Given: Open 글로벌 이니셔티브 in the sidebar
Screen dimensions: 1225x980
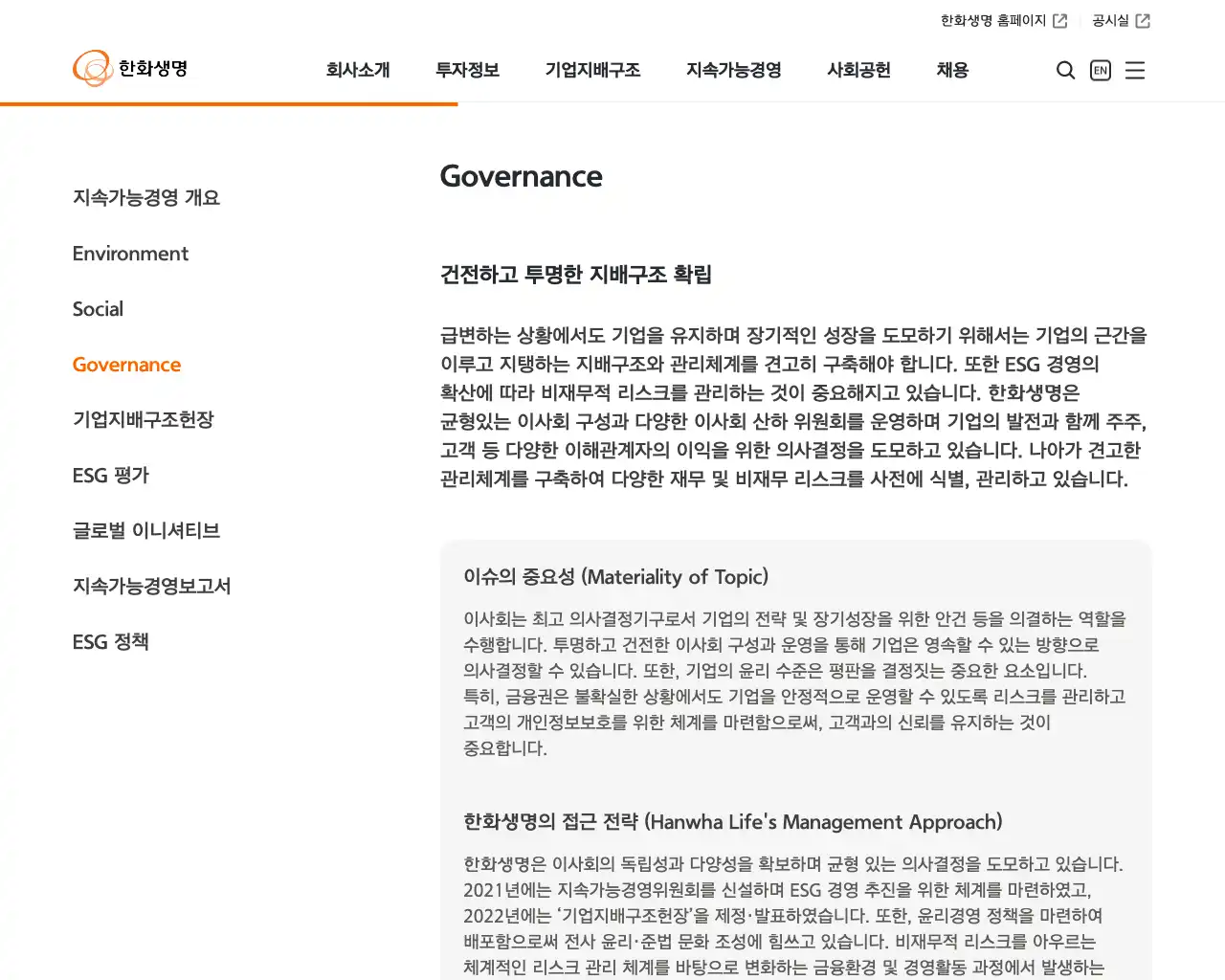Looking at the screenshot, I should (145, 530).
